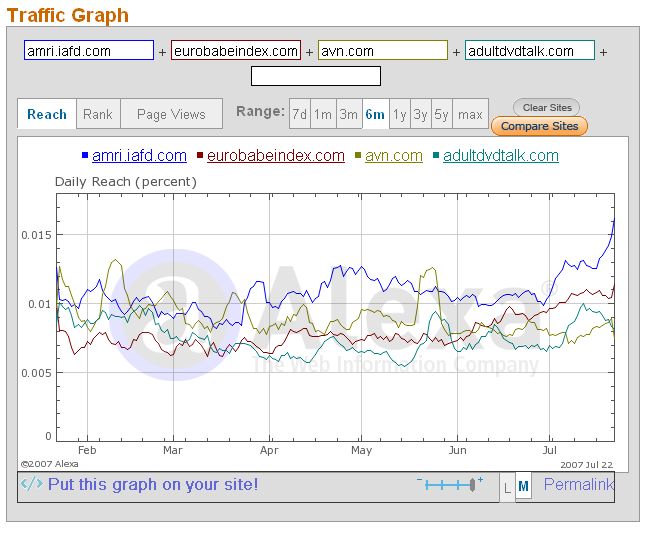652x535 pixels.
Task: Set range to 7d
Action: pyautogui.click(x=299, y=114)
